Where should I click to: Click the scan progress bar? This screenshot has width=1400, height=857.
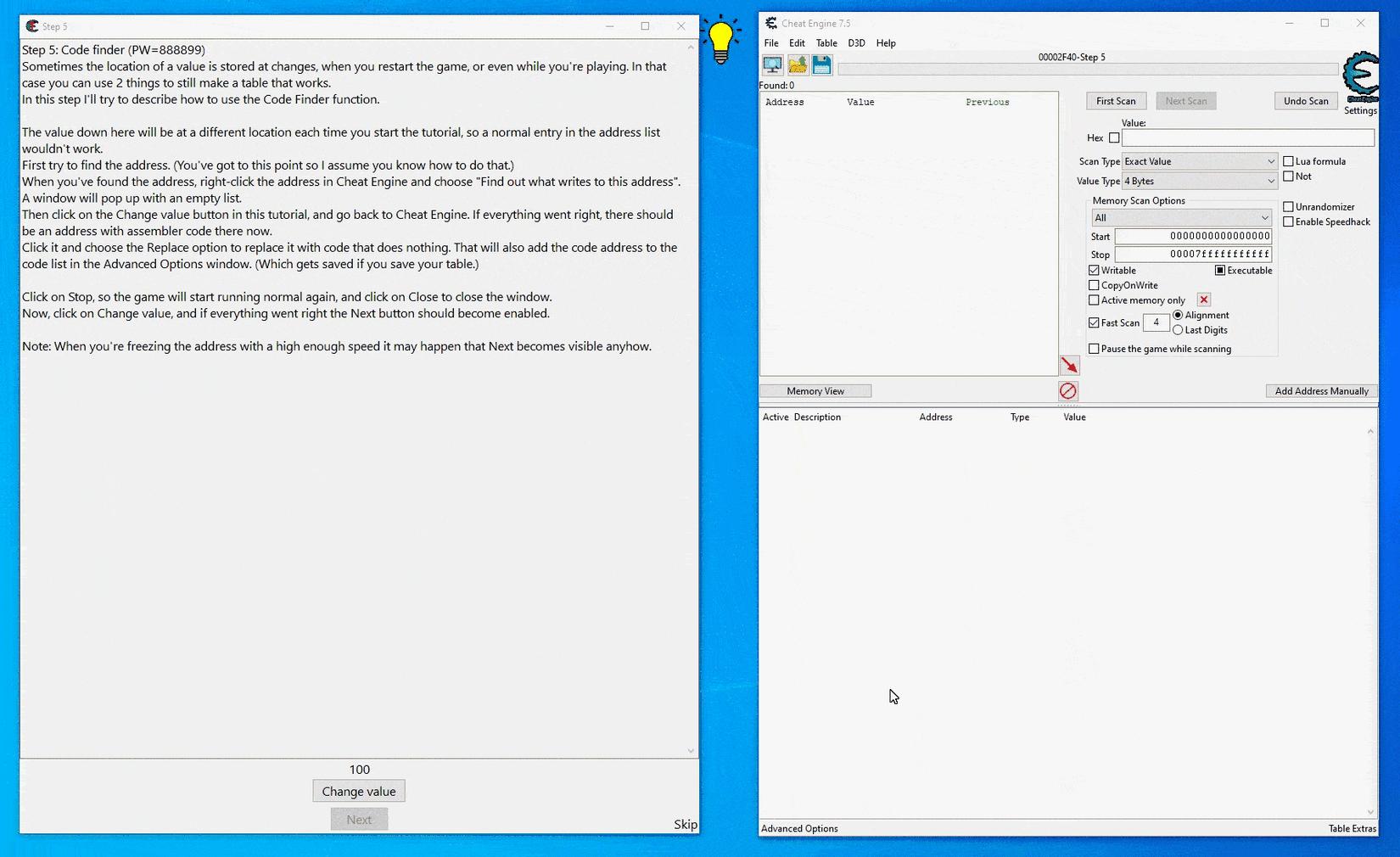click(x=1088, y=70)
